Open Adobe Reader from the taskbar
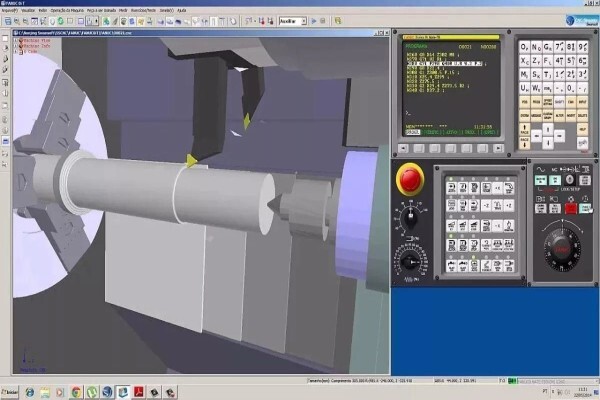The height and width of the screenshot is (400, 600). (x=139, y=392)
